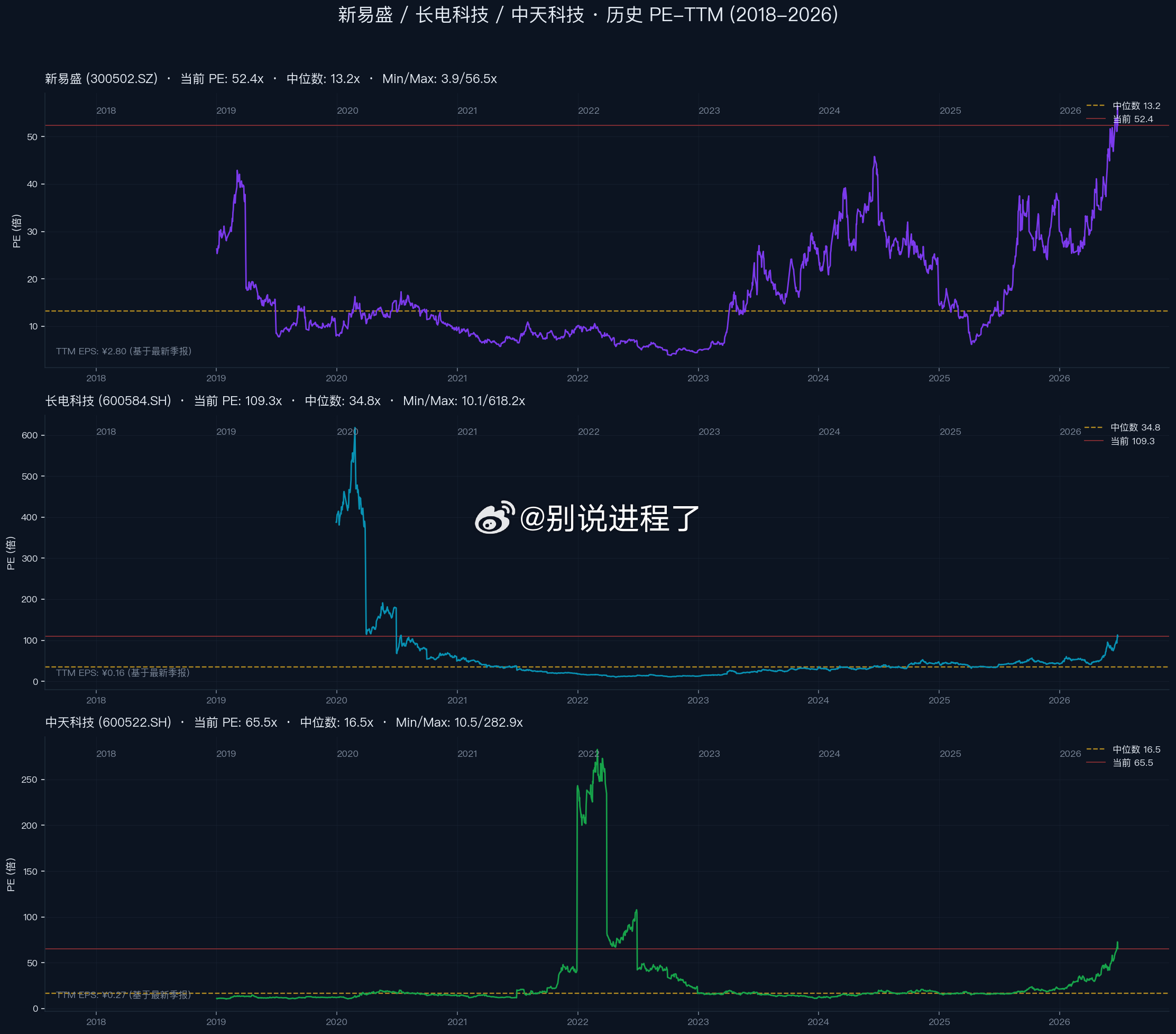Click 2026 on 中天科技 chart's bottom axis
Screen dimensions: 1176x1034
tap(1059, 1022)
